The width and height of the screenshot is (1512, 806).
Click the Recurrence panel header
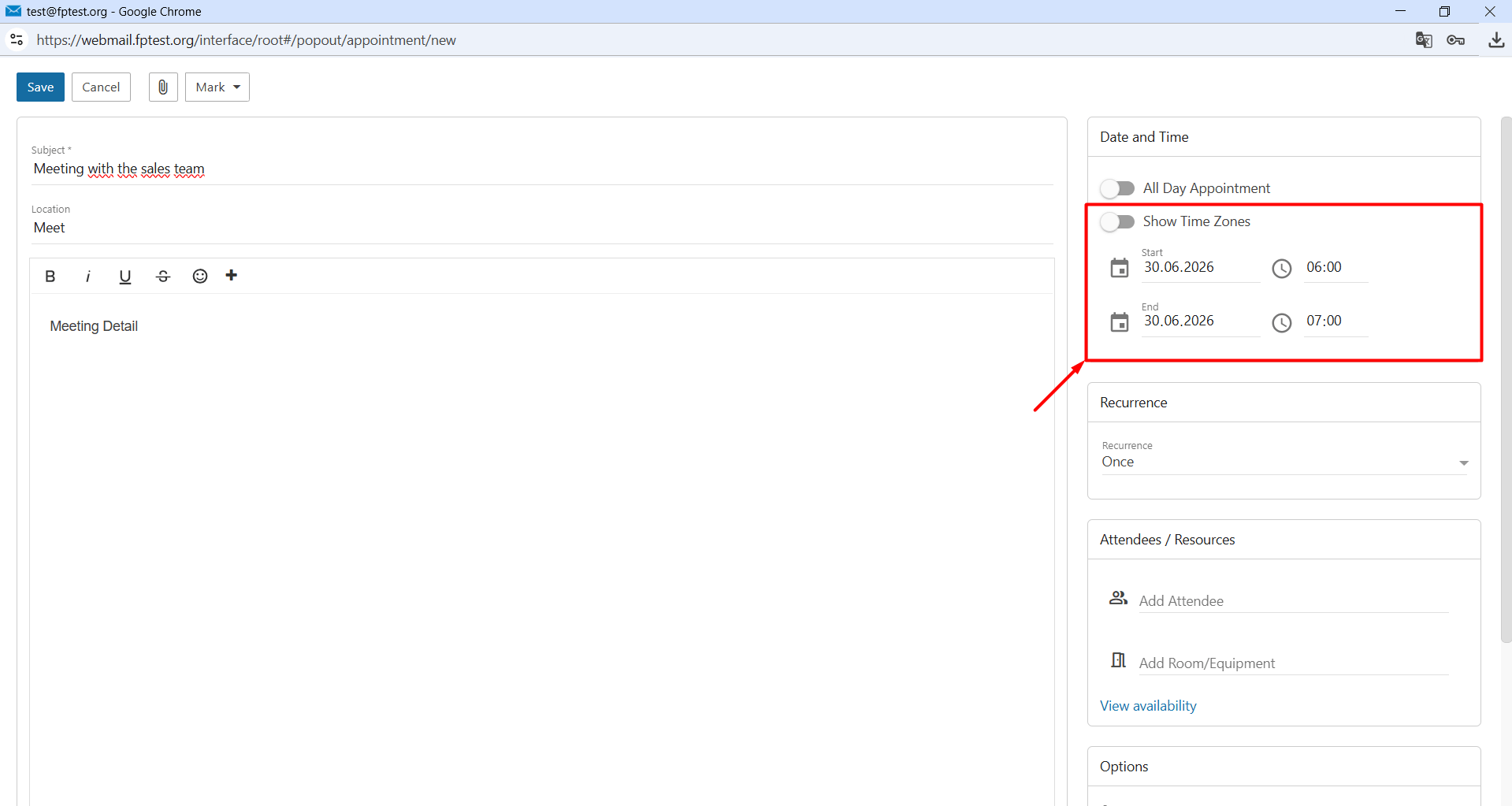click(x=1284, y=403)
